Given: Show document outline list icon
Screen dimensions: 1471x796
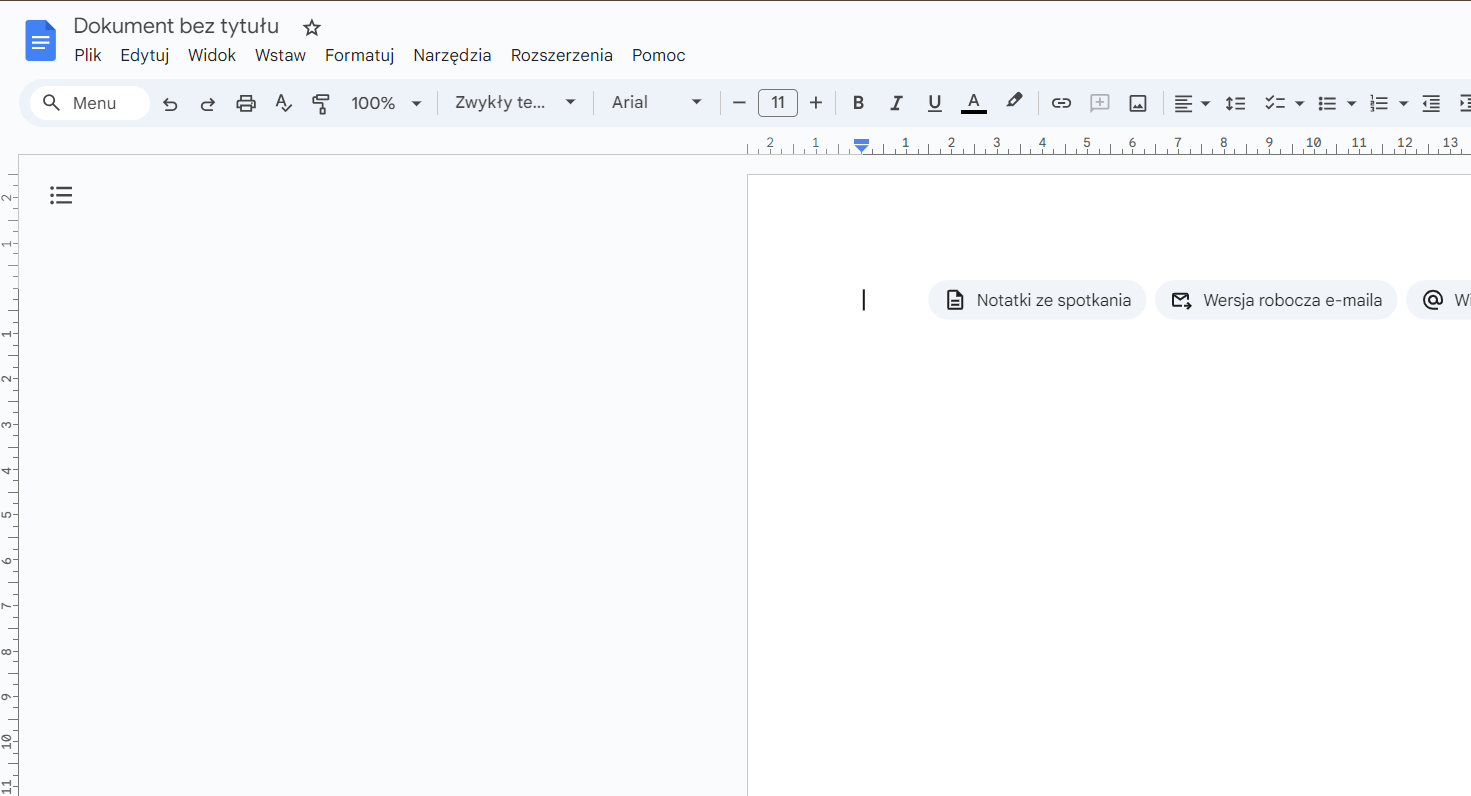Looking at the screenshot, I should [61, 195].
